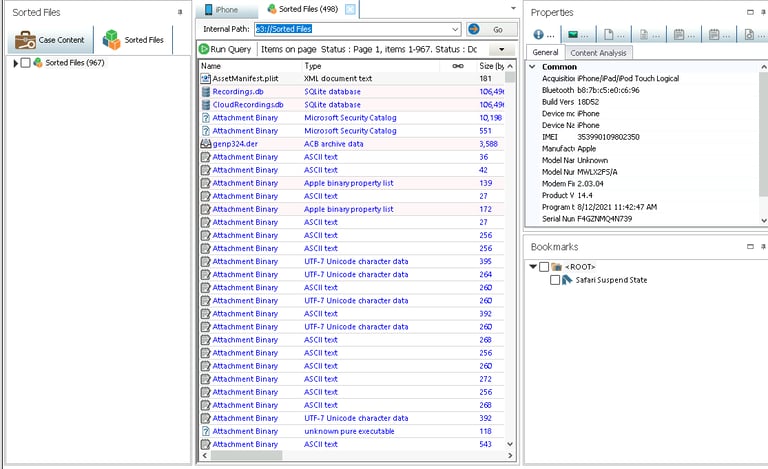Open the Sorted Files cubes icon
Screen dimensions: 768x469
click(x=111, y=40)
